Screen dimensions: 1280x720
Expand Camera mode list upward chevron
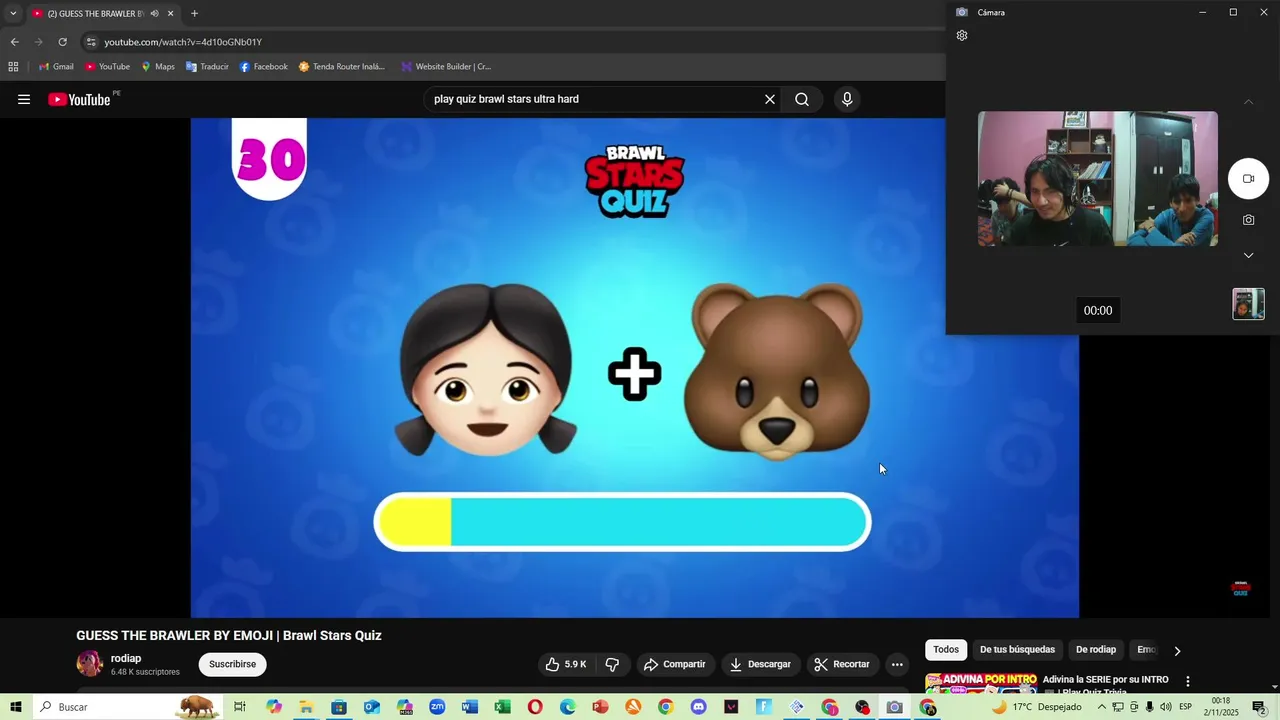point(1248,102)
